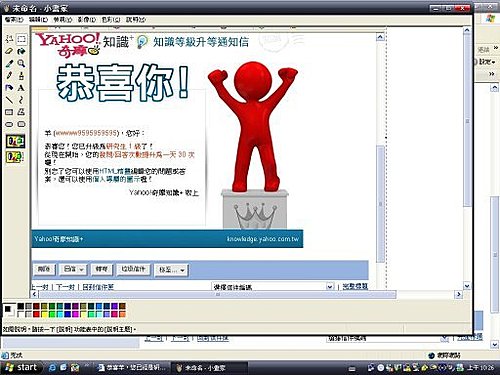Viewport: 500px width, 375px height.
Task: Select the Airbrush tool
Action: click(x=9, y=88)
